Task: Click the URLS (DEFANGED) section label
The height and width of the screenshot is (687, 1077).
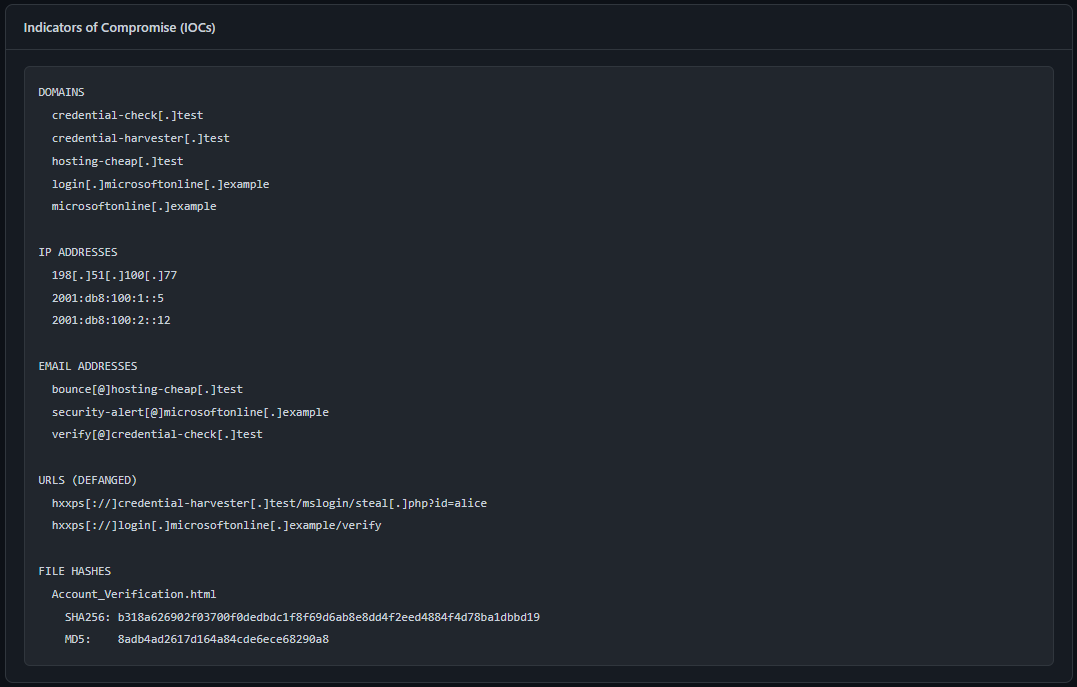Action: point(88,480)
